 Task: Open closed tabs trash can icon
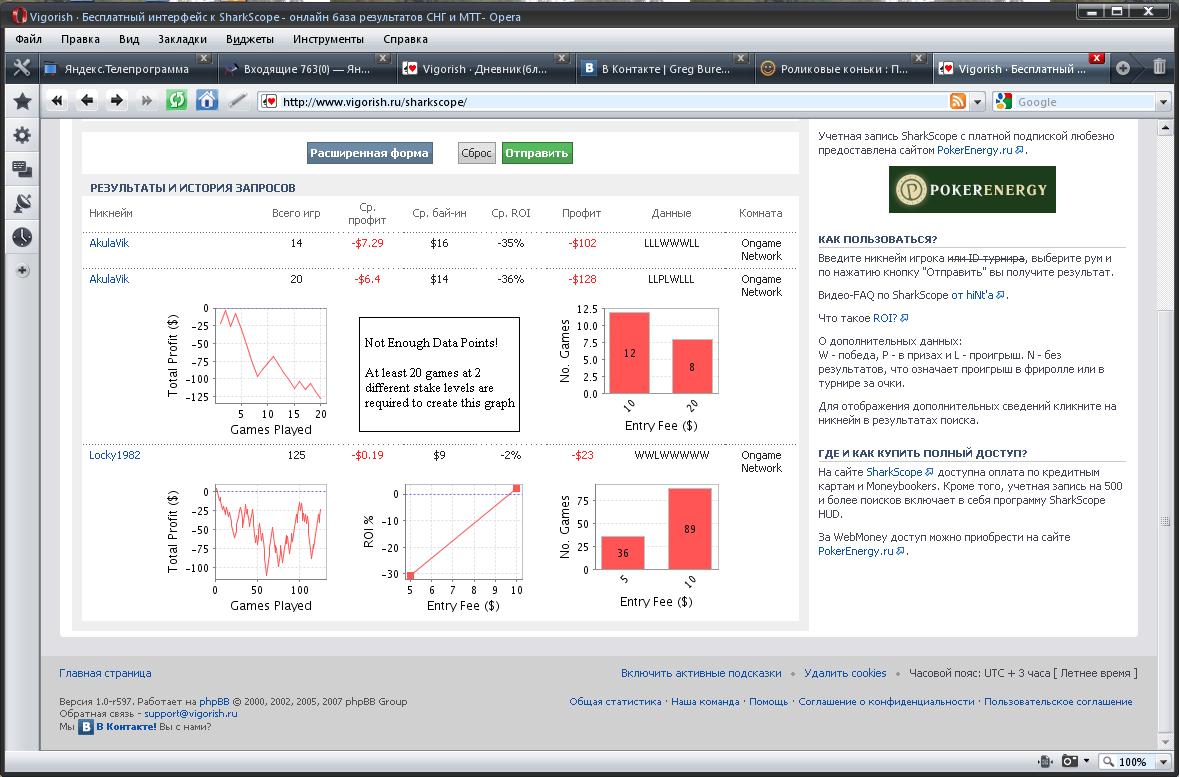[1159, 68]
